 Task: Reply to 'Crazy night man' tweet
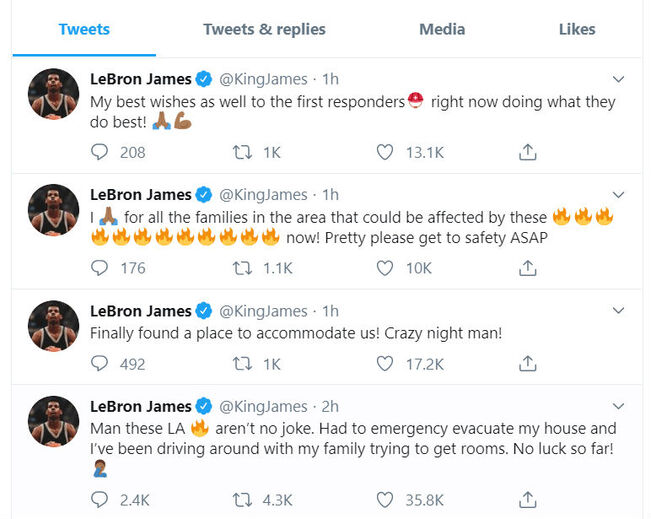[x=100, y=364]
